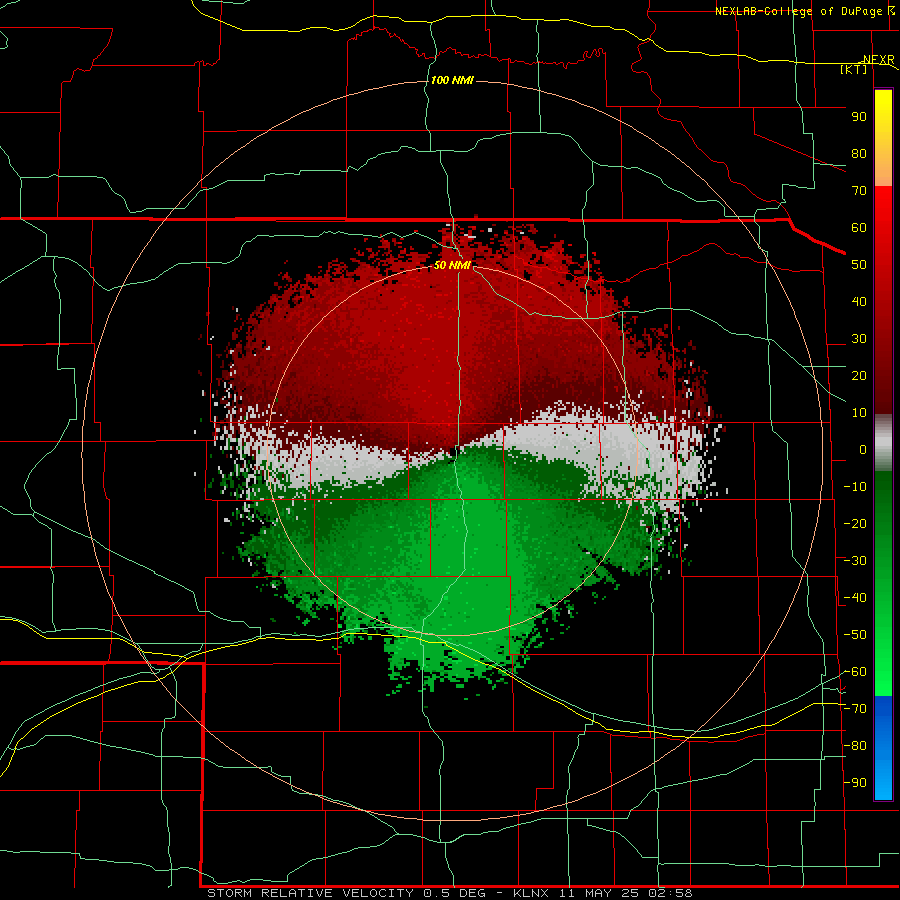
Task: Click the "10" value on the velocity scale
Action: [x=859, y=413]
